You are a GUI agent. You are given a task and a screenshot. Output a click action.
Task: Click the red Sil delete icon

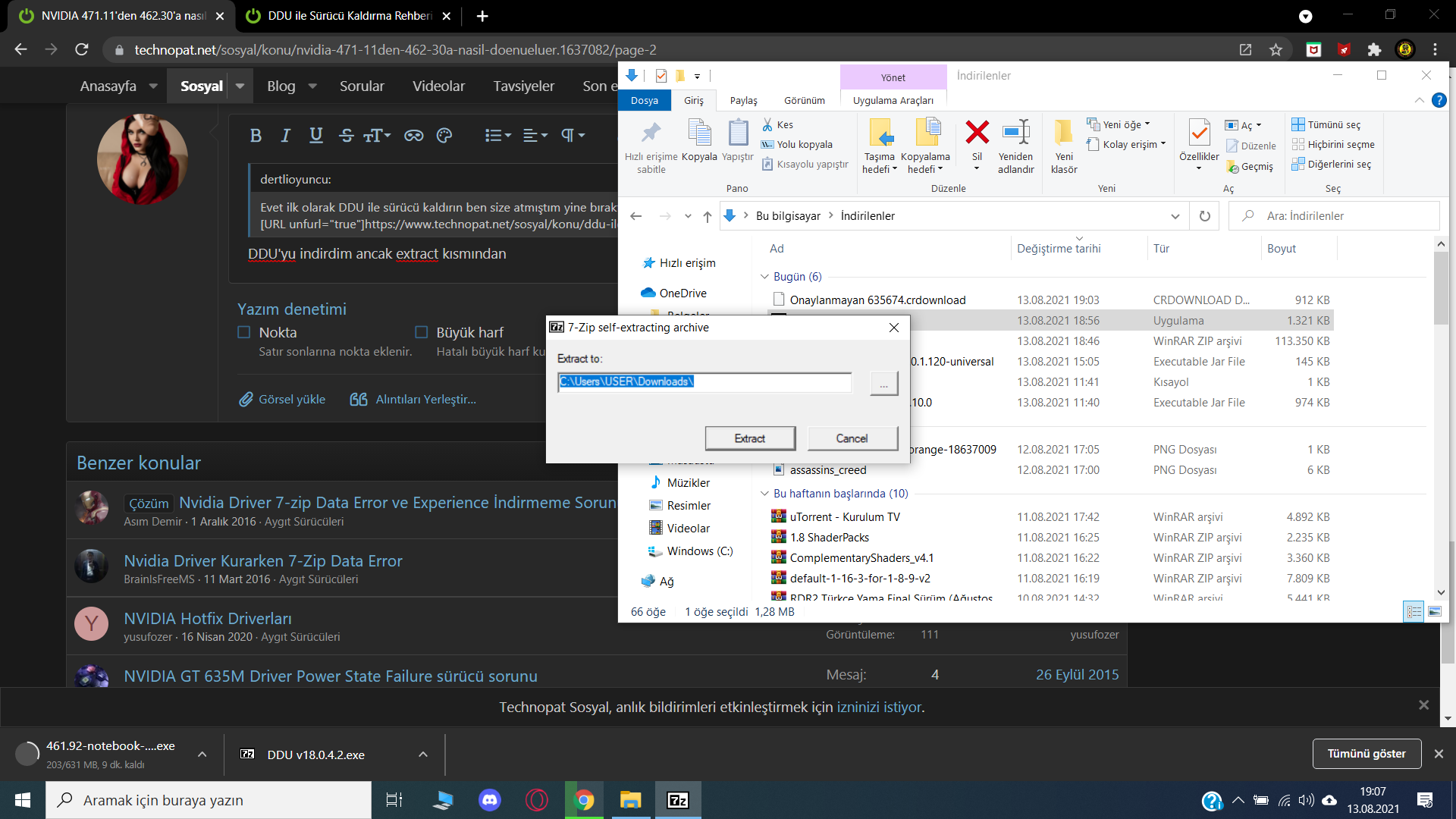click(977, 133)
